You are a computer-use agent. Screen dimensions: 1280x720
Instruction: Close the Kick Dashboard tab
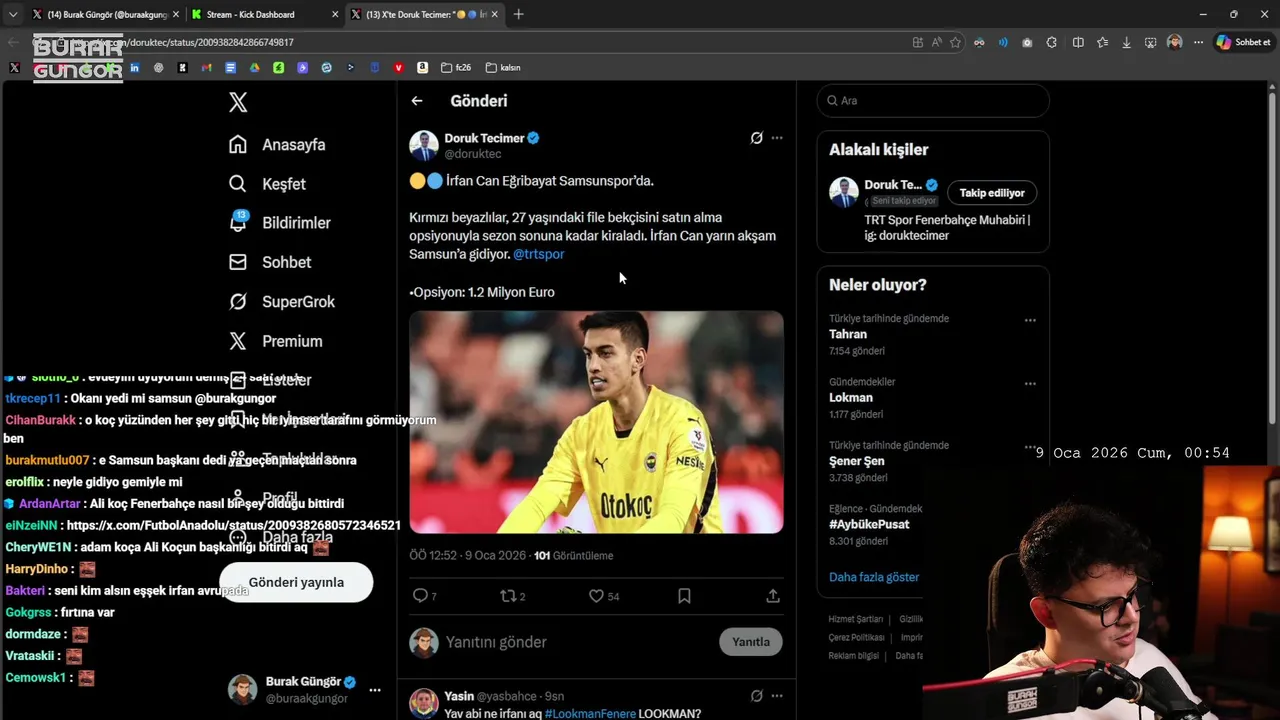333,14
